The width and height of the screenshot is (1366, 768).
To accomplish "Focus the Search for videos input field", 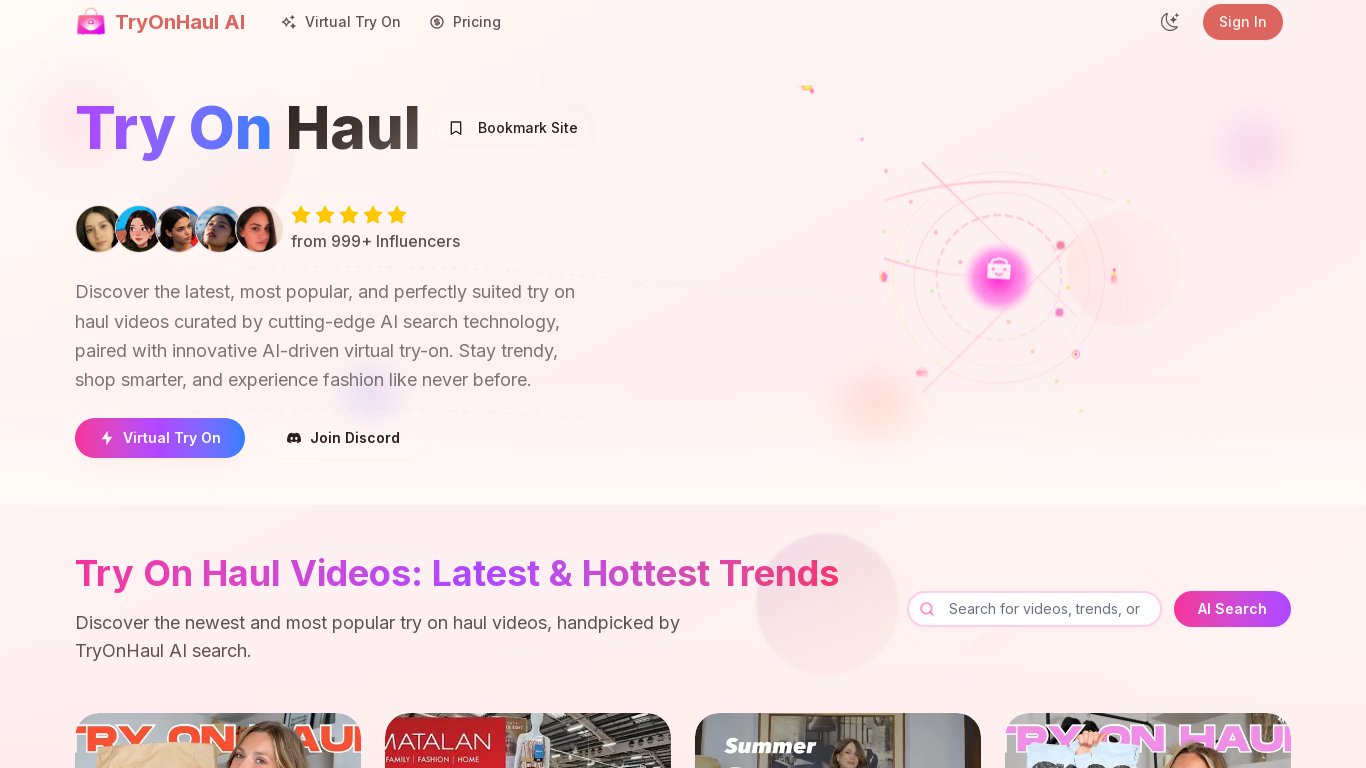I will pos(1034,609).
